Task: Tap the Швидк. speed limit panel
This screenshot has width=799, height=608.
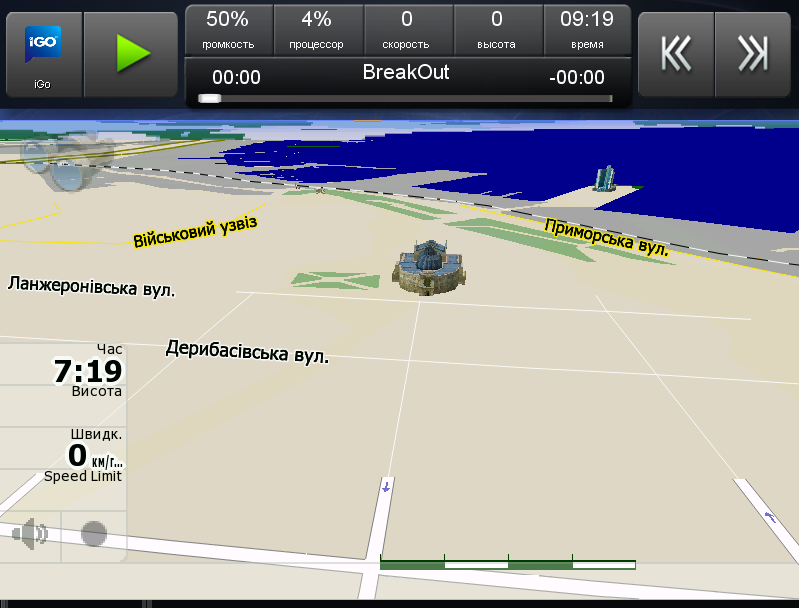Action: tap(65, 455)
